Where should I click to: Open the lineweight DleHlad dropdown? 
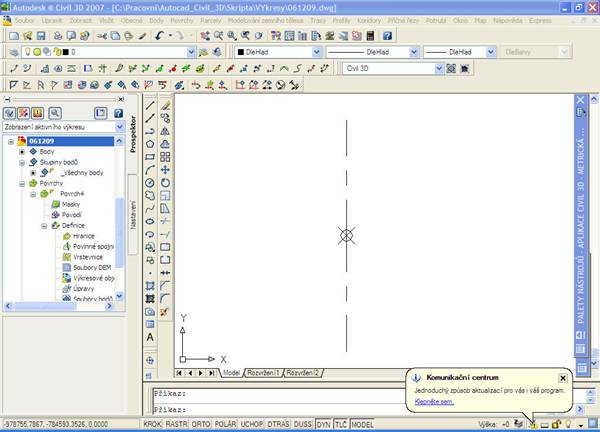tap(491, 52)
